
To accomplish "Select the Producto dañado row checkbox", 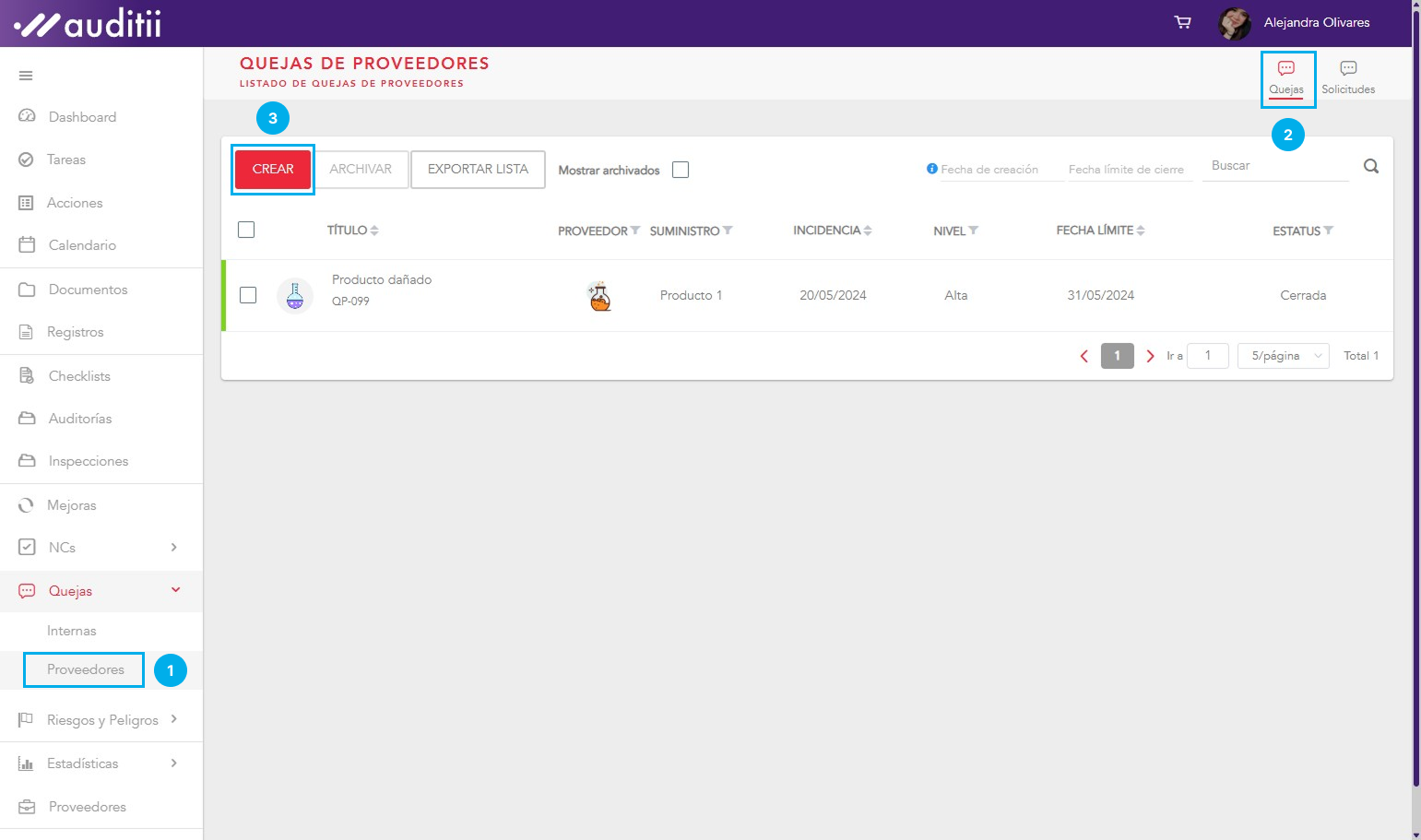I will click(x=248, y=295).
